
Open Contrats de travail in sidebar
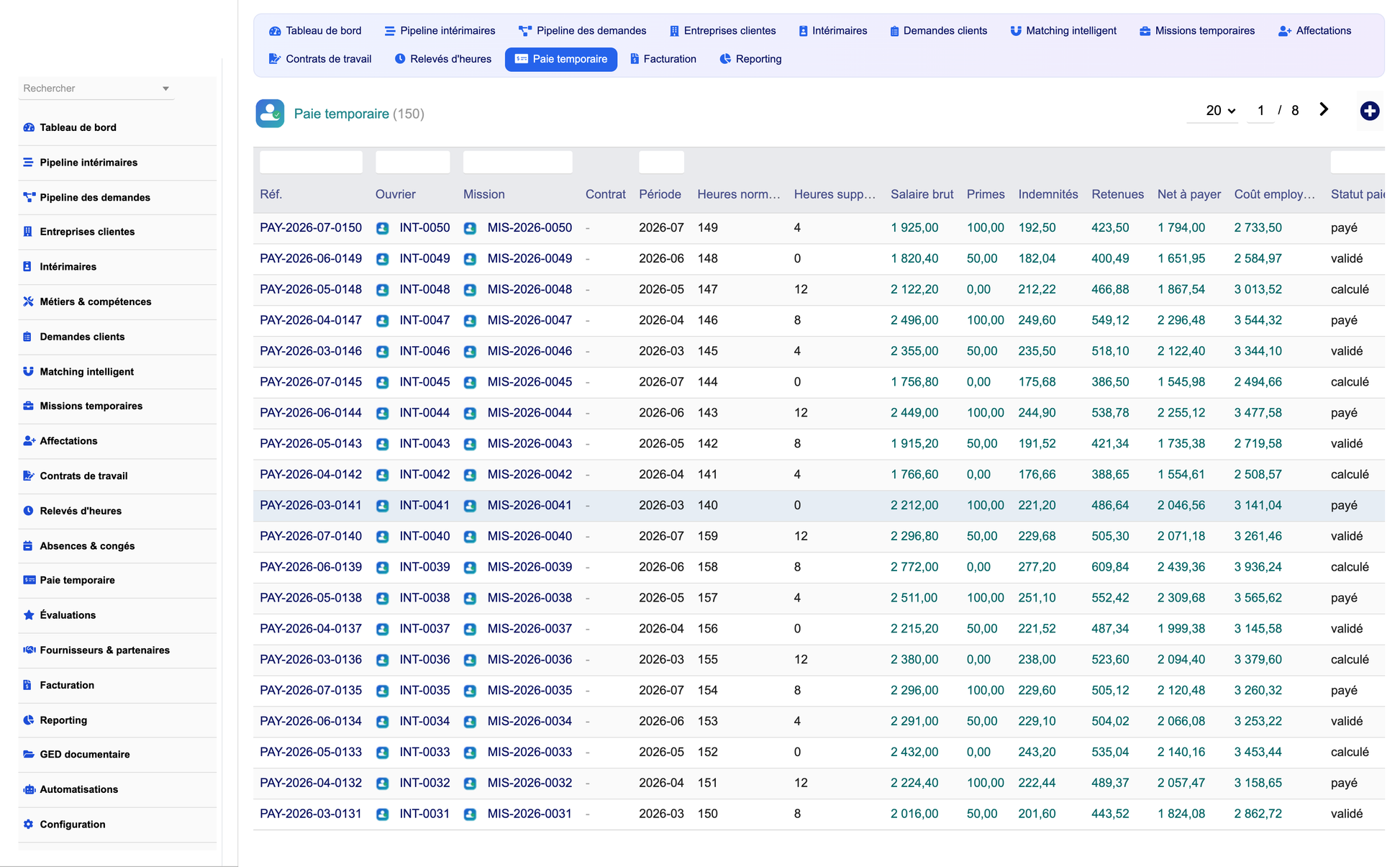click(x=117, y=476)
